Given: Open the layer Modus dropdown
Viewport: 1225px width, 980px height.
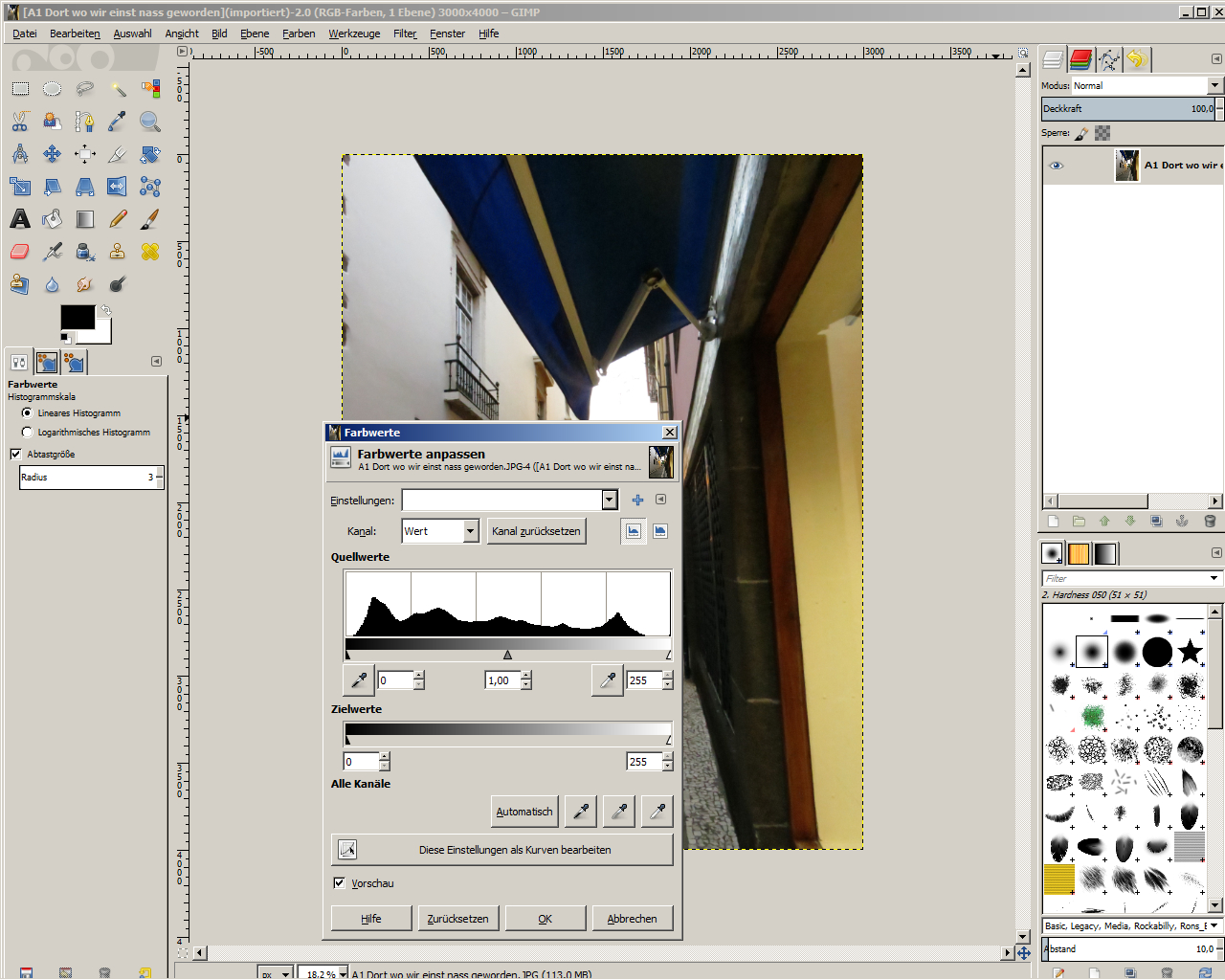Looking at the screenshot, I should (x=1214, y=85).
